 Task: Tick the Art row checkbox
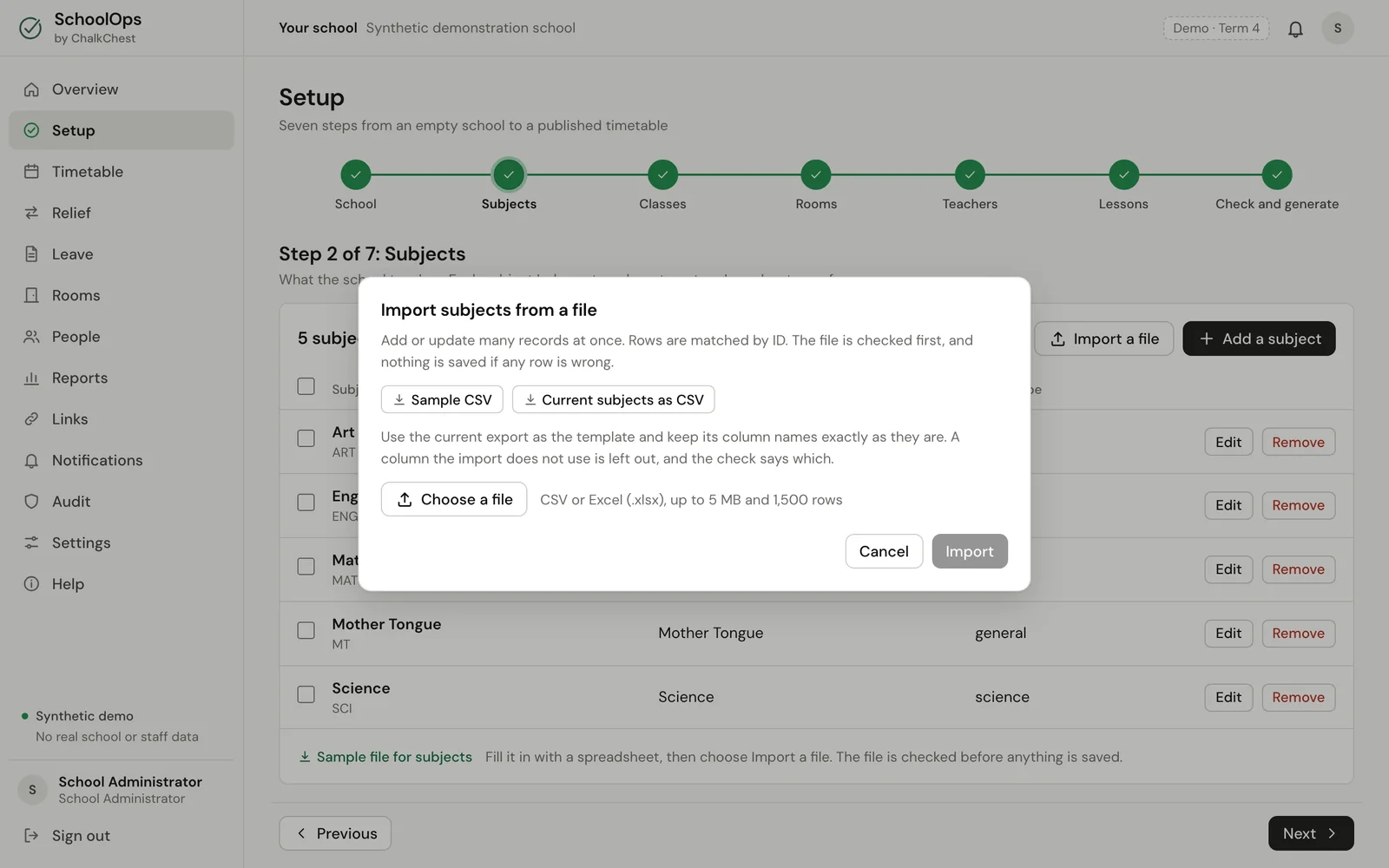(306, 438)
